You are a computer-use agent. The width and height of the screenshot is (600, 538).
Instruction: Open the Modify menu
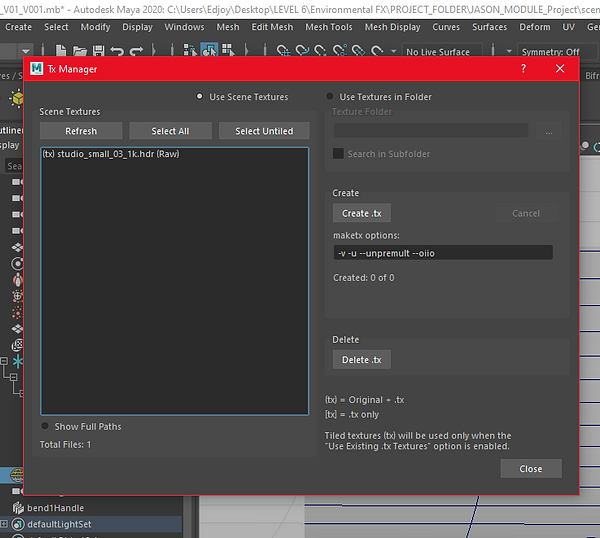click(95, 27)
